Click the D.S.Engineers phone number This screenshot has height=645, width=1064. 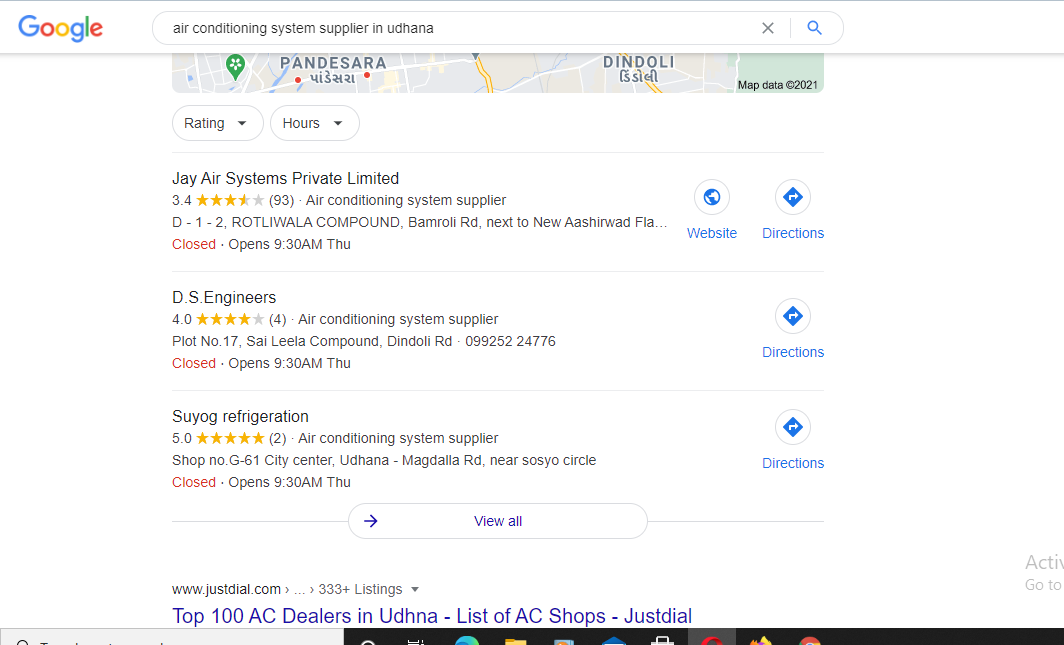(x=510, y=342)
